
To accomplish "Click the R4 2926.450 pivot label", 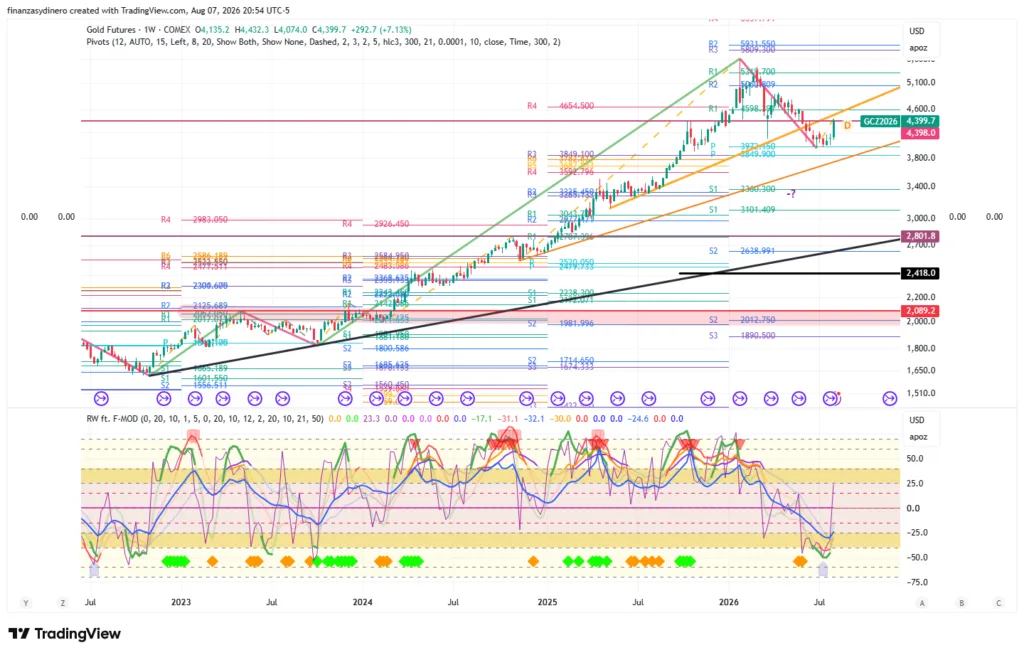I will point(376,224).
